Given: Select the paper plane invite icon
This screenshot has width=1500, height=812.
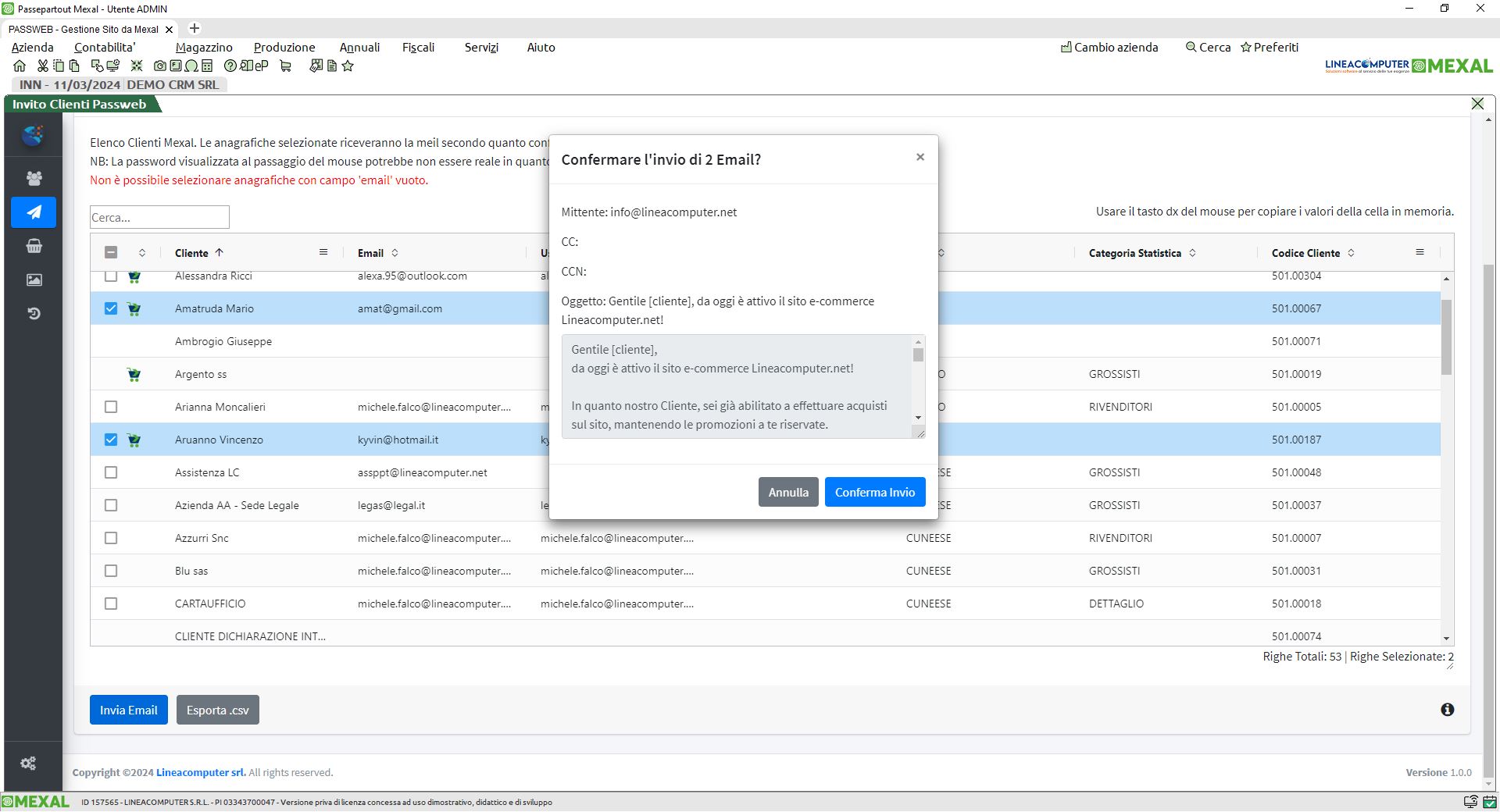Looking at the screenshot, I should pyautogui.click(x=34, y=212).
